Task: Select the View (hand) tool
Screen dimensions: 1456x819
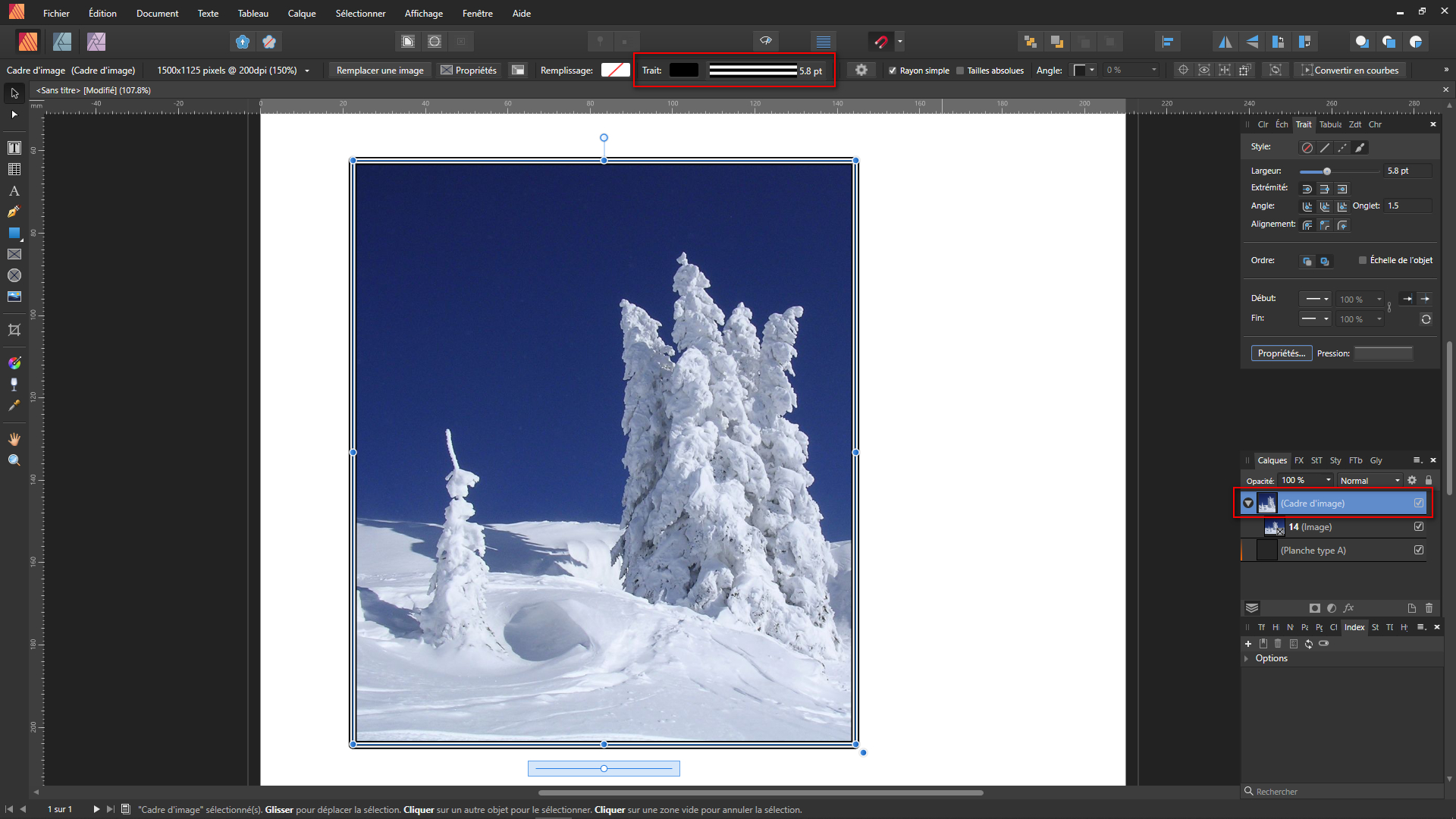Action: [x=14, y=439]
